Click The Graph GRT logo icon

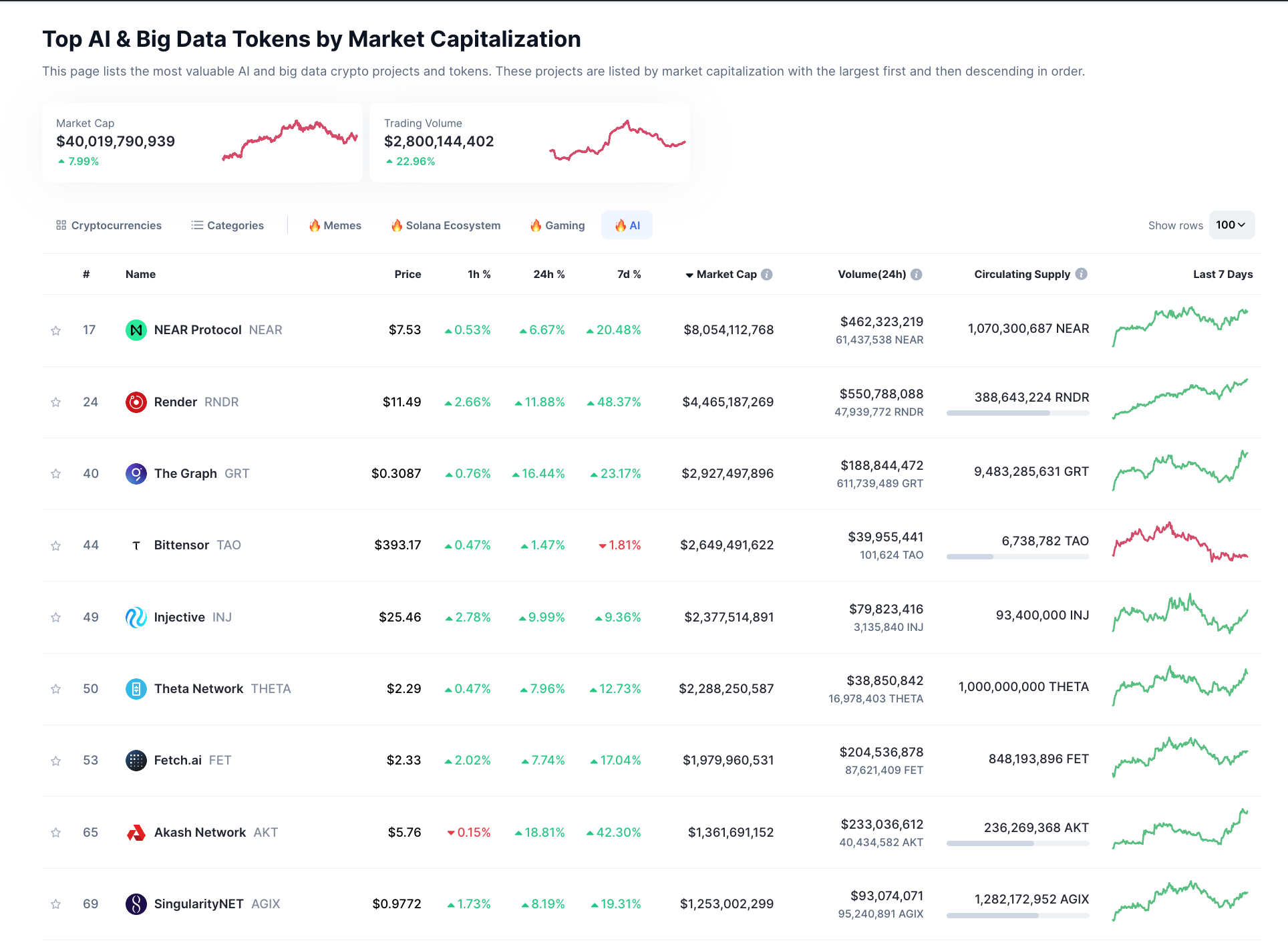pyautogui.click(x=136, y=474)
